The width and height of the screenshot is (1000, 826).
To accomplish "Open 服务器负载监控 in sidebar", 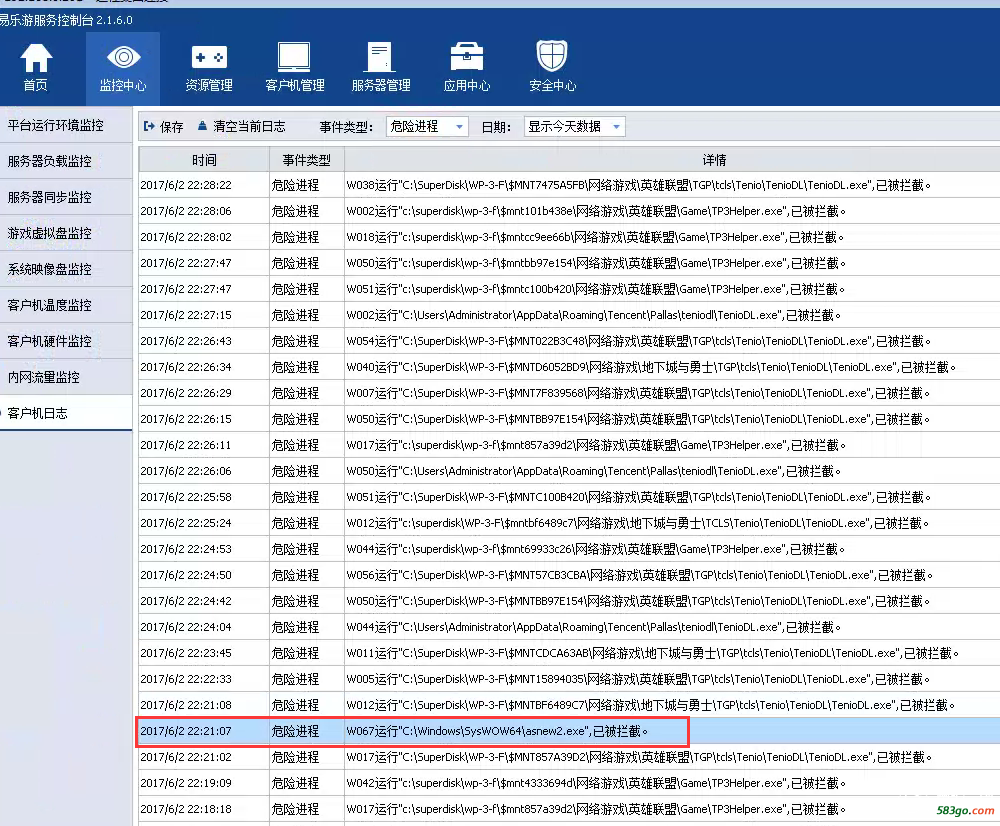I will pos(66,161).
